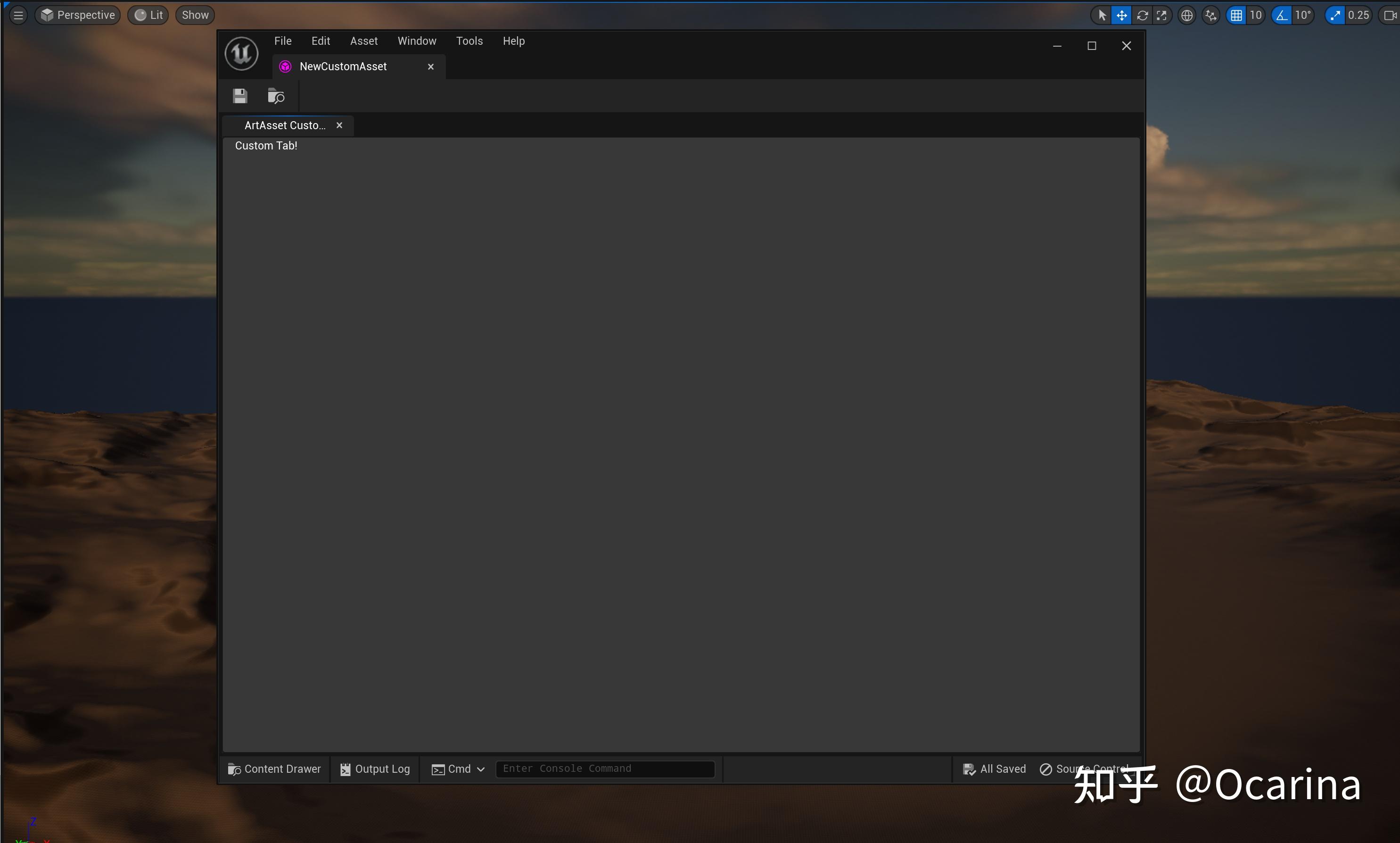Activate the translate (move) gizmo tool
Image resolution: width=1400 pixels, height=843 pixels.
[1122, 16]
